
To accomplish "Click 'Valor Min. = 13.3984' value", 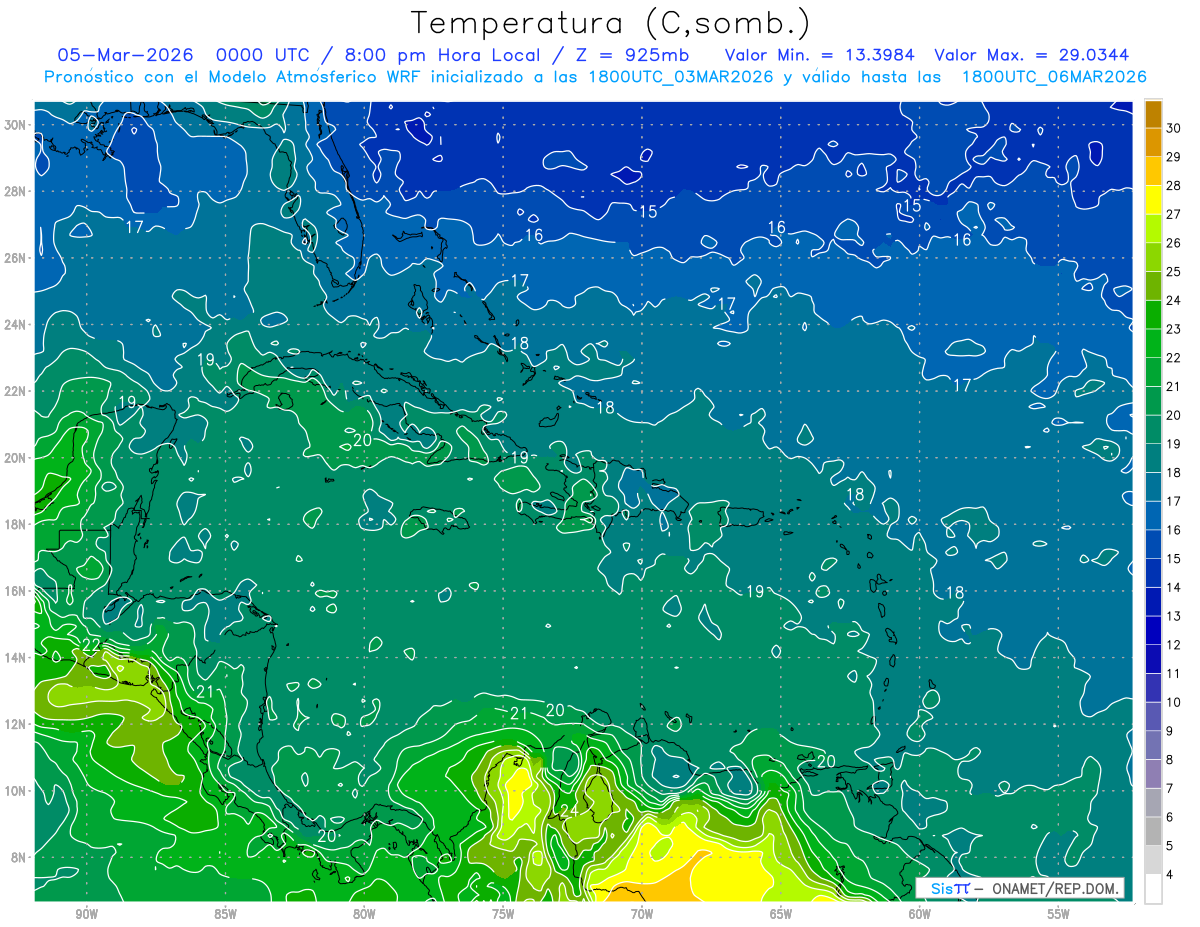I will (819, 55).
